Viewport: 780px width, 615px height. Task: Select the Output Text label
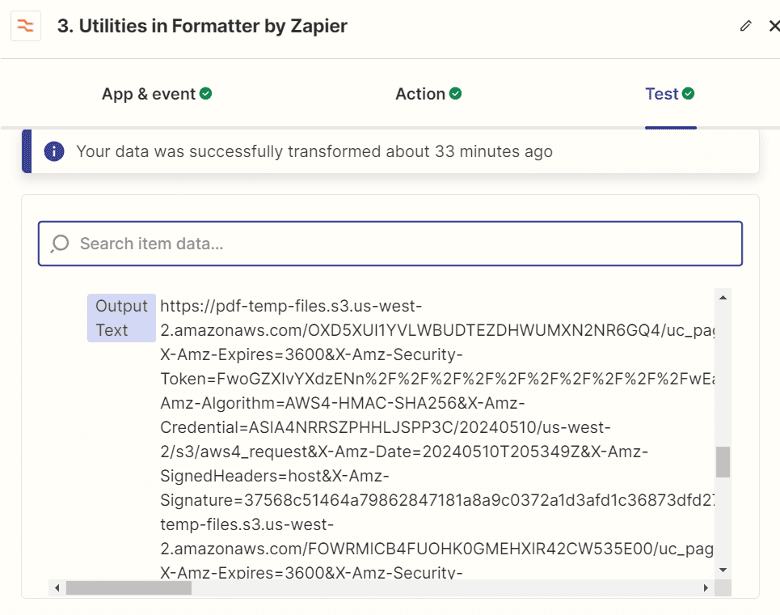[121, 318]
